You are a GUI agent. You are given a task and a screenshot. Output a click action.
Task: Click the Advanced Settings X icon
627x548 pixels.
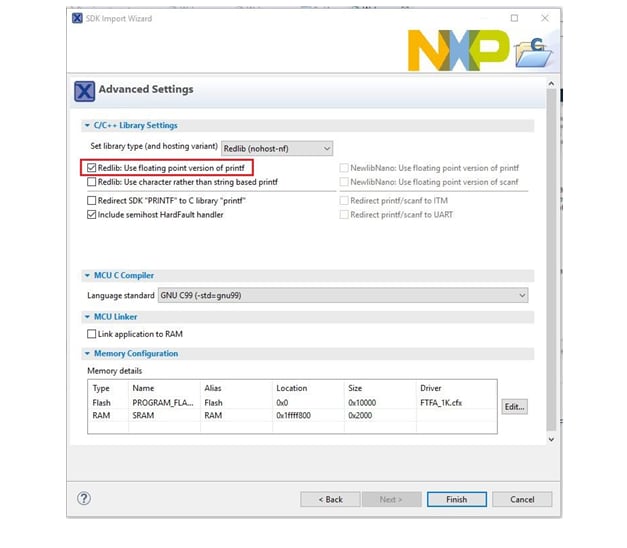point(85,91)
